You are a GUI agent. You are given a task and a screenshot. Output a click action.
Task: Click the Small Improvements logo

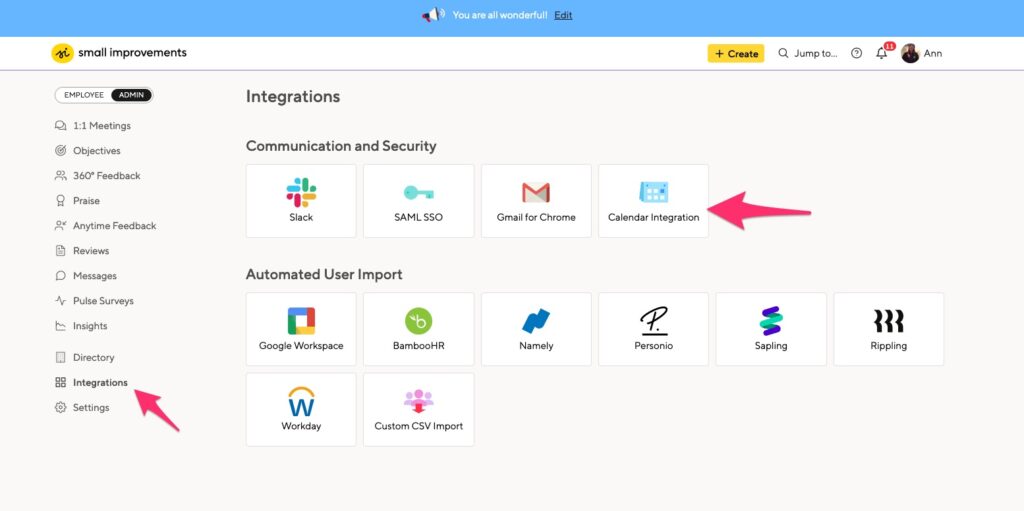pyautogui.click(x=119, y=53)
